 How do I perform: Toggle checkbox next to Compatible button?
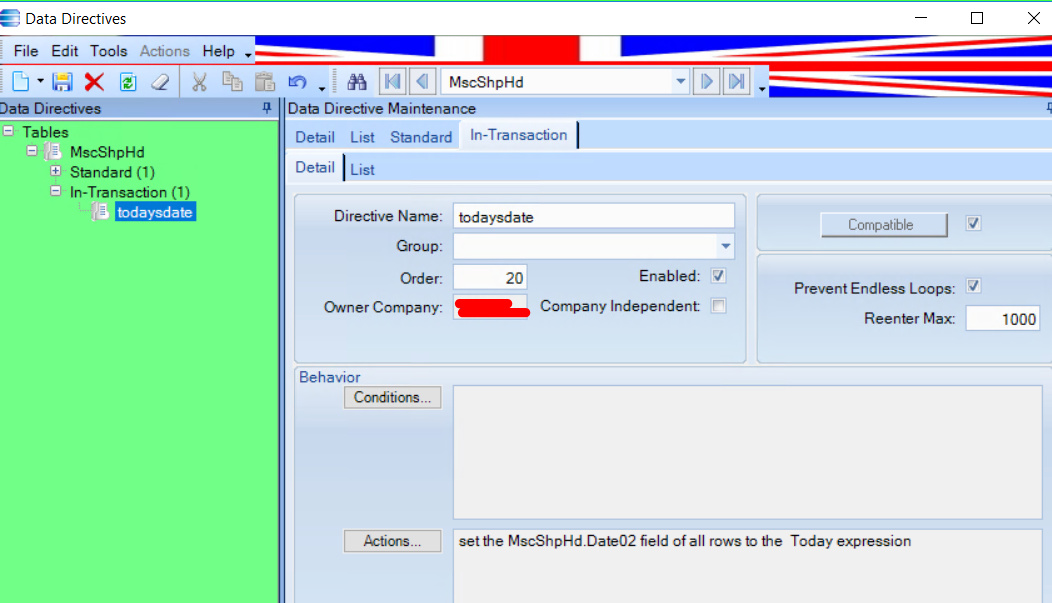[x=973, y=223]
